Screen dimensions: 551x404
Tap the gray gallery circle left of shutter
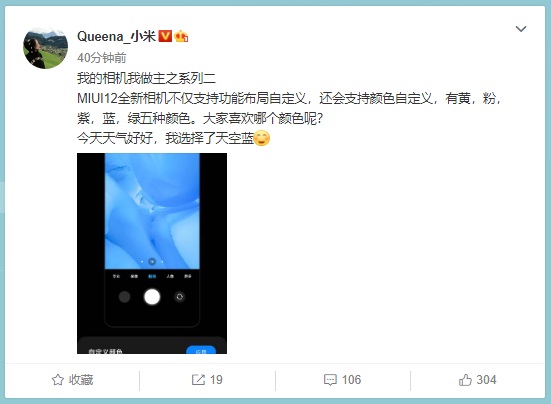(x=124, y=297)
